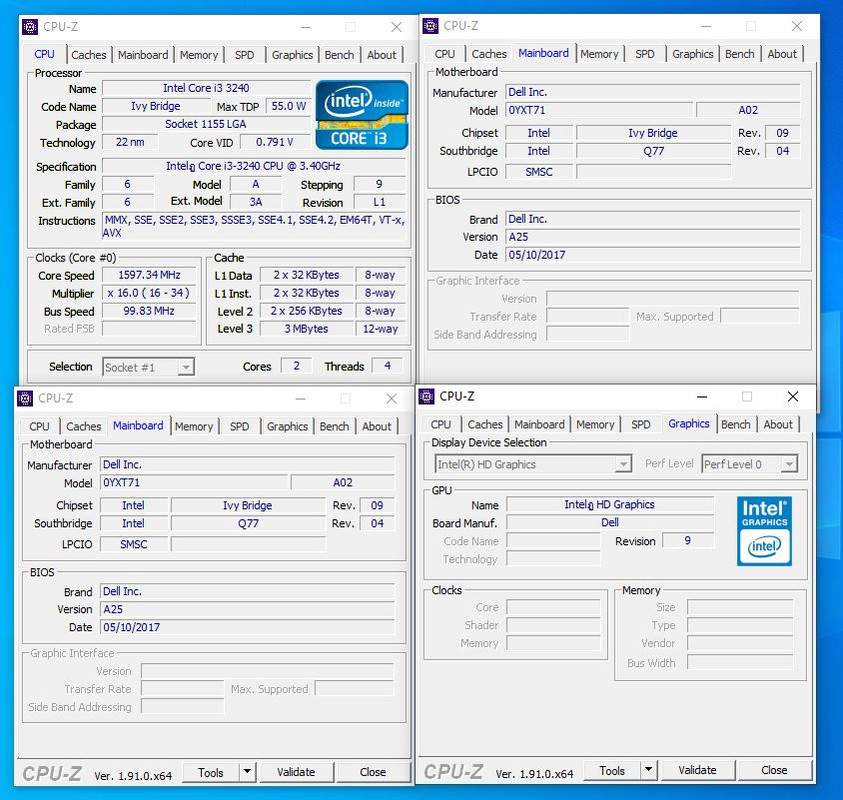Switch to CPU tab in Graphics window

[441, 424]
